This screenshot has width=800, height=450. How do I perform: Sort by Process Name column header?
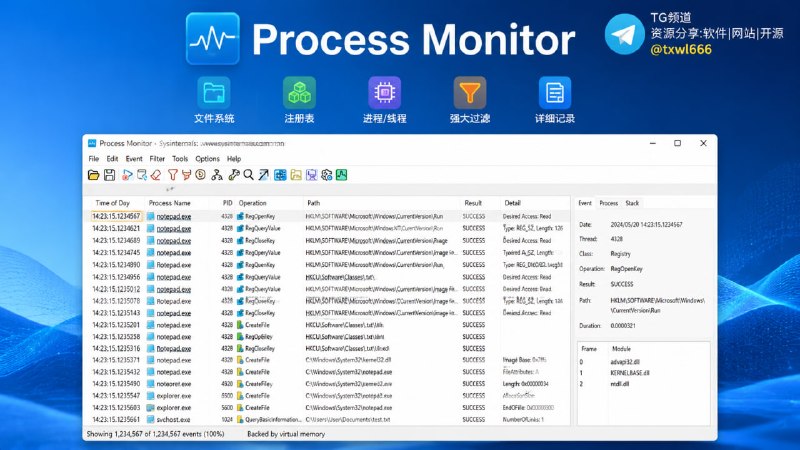(x=169, y=203)
